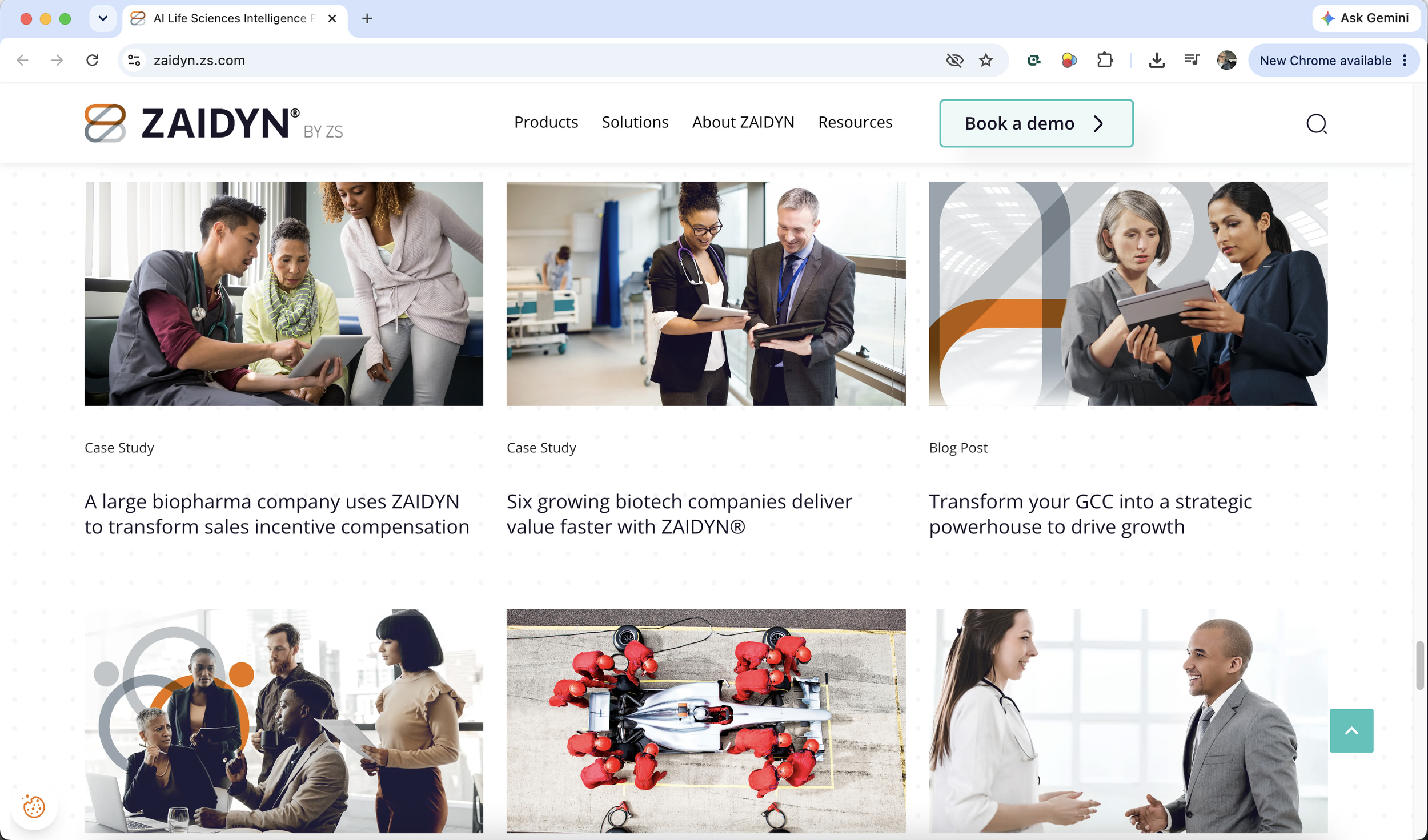Click nurse with patients thumbnail image
Viewport: 1428px width, 840px height.
(283, 294)
